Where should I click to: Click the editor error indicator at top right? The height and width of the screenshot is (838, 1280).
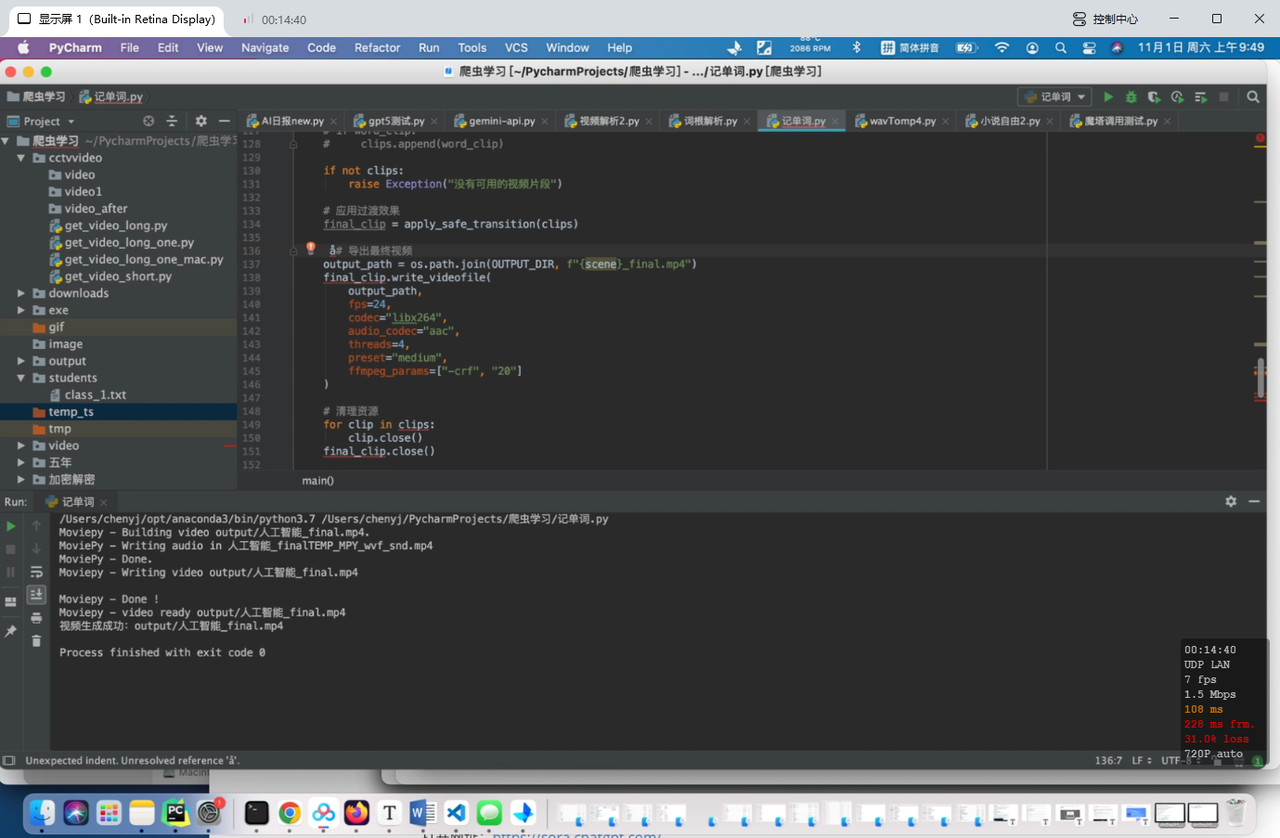1260,138
